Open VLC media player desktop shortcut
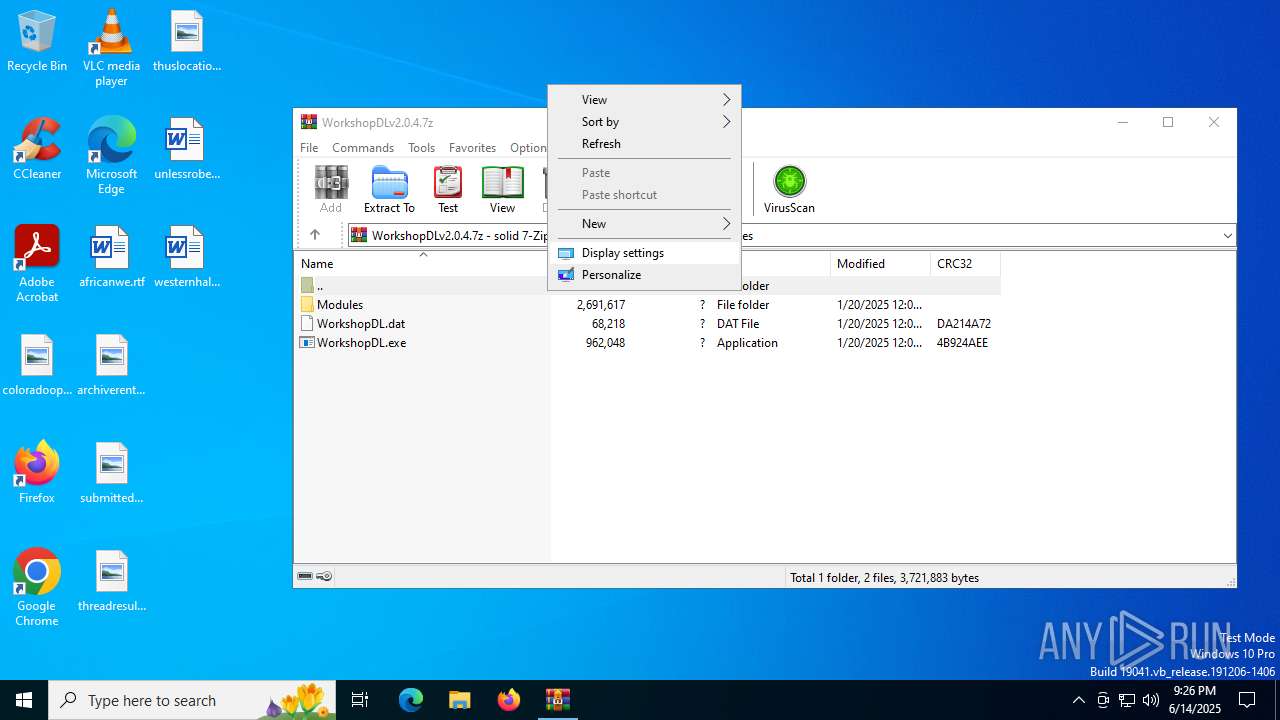The width and height of the screenshot is (1280, 720). click(111, 47)
